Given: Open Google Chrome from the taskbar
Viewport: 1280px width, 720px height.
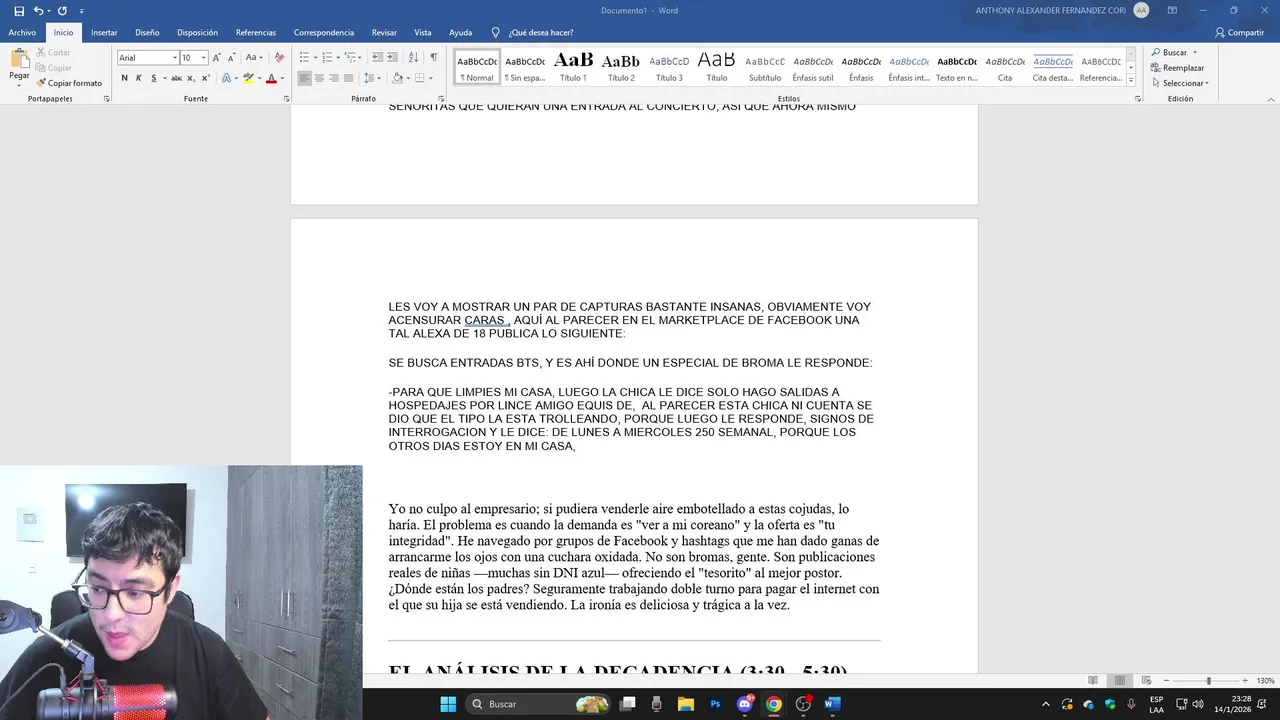Looking at the screenshot, I should coord(774,704).
